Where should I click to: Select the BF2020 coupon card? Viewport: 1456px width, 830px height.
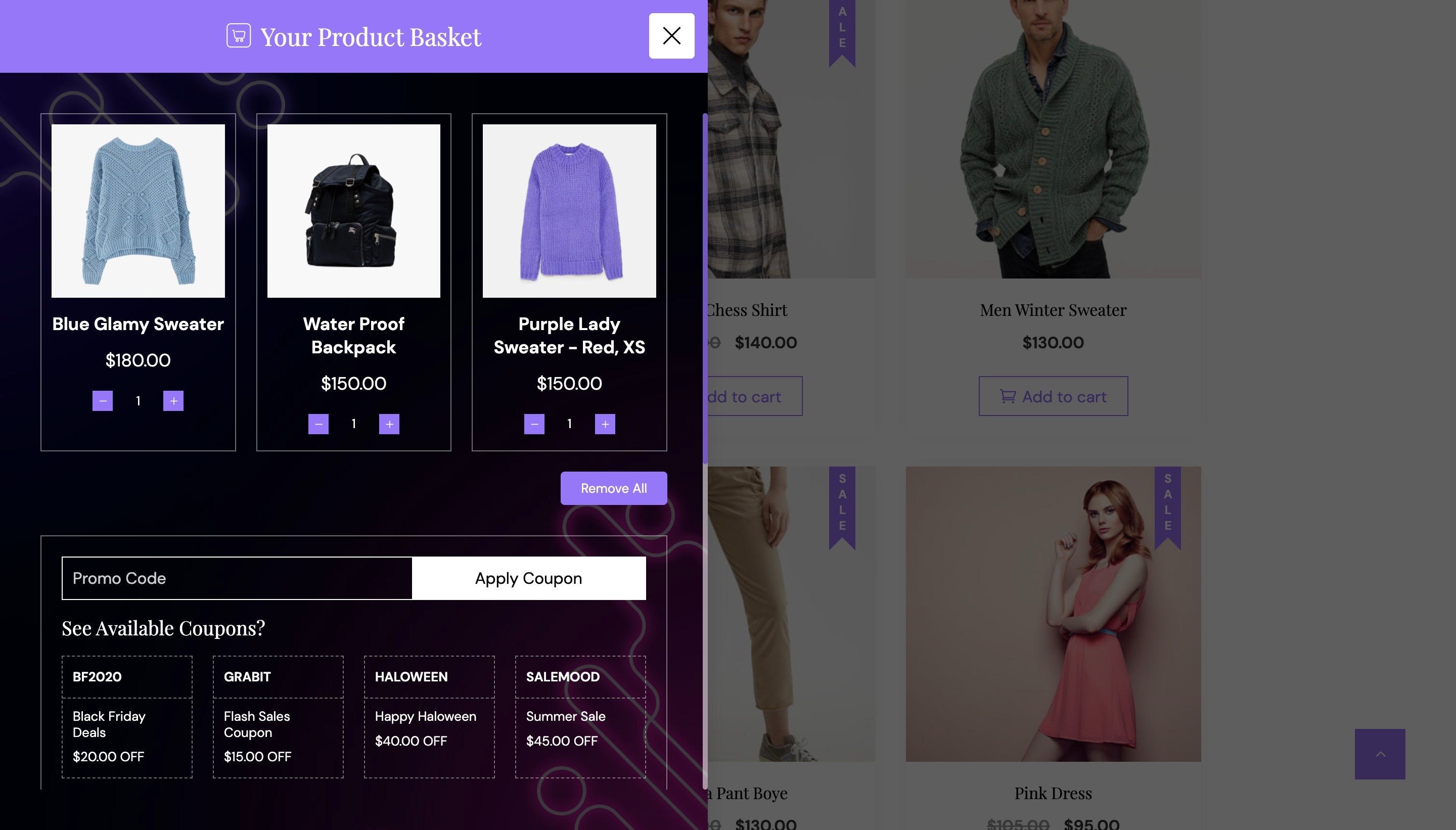click(126, 717)
